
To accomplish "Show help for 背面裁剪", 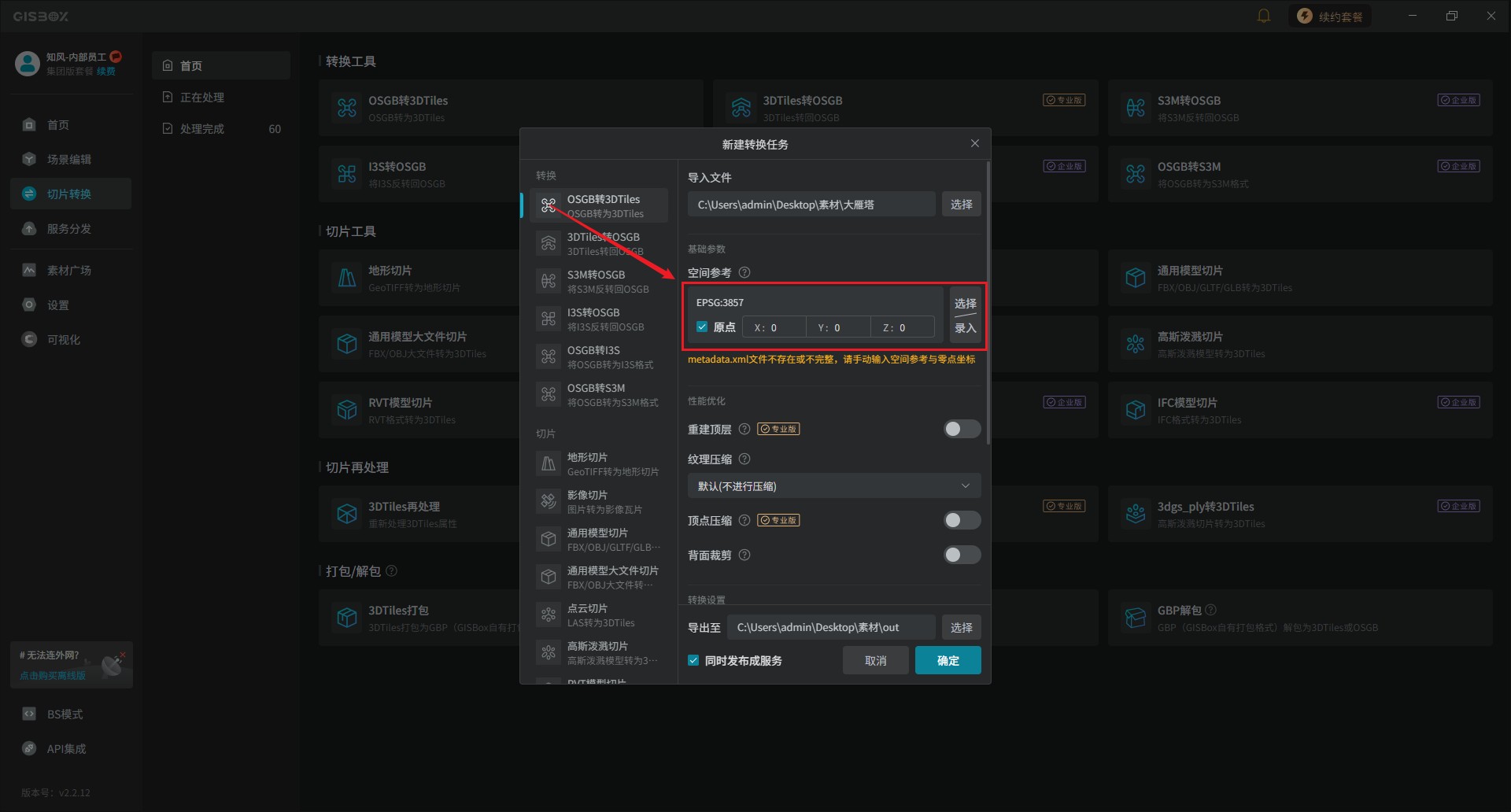I will [744, 555].
